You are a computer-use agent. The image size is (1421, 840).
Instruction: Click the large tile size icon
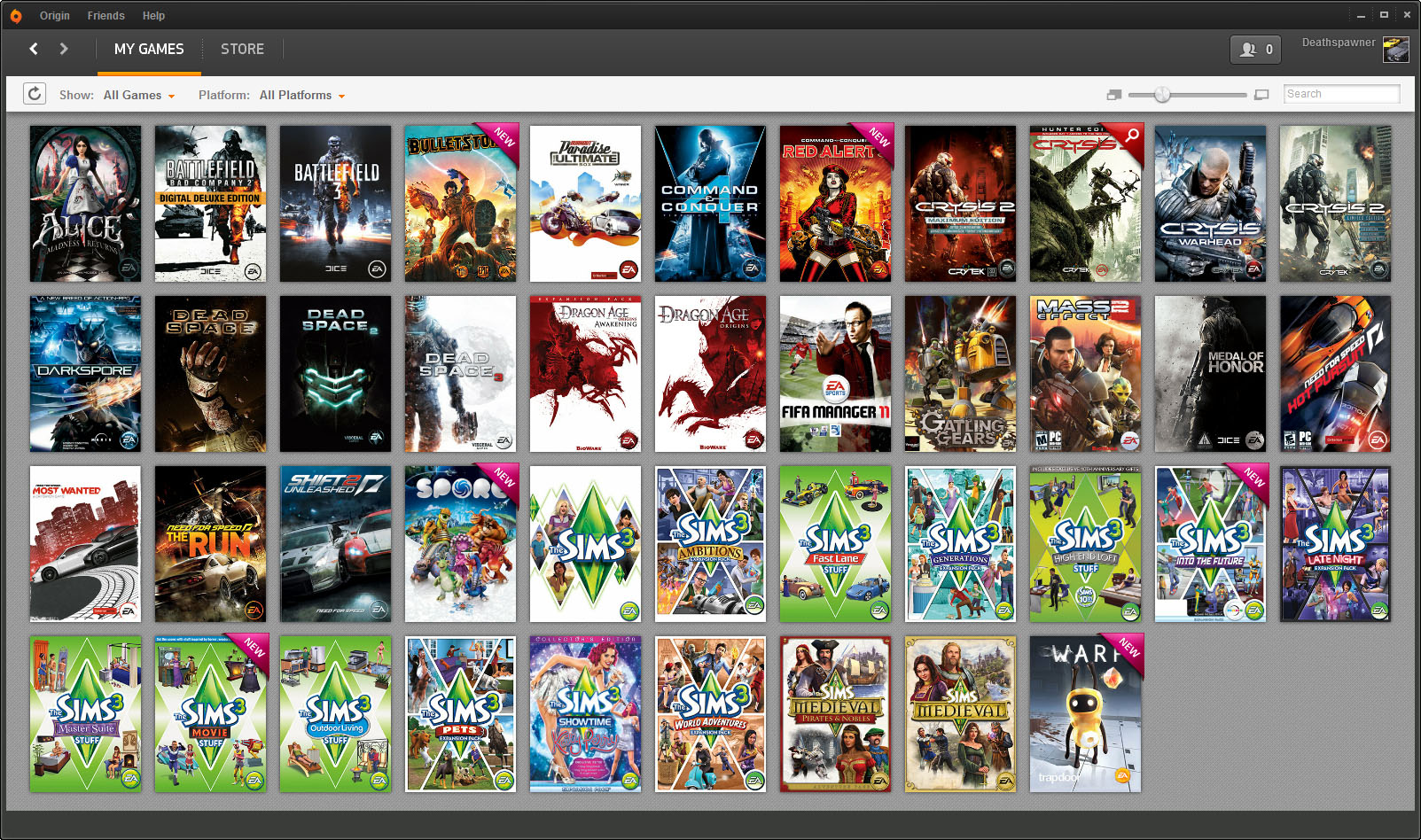[1261, 95]
